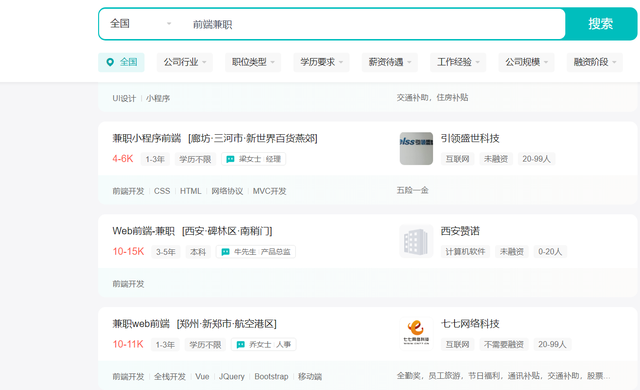This screenshot has width=640, height=390.
Task: Click the JQuery skill tag
Action: click(231, 377)
